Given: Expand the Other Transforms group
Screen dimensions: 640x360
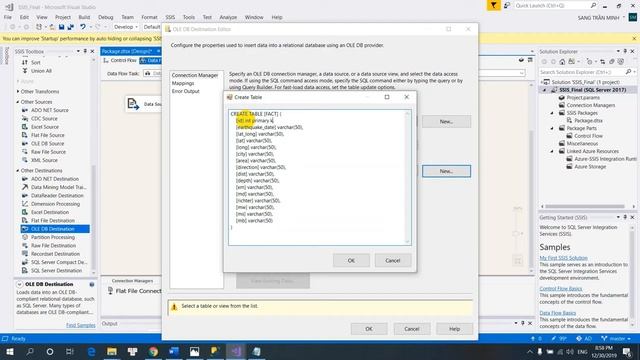Looking at the screenshot, I should point(18,91).
